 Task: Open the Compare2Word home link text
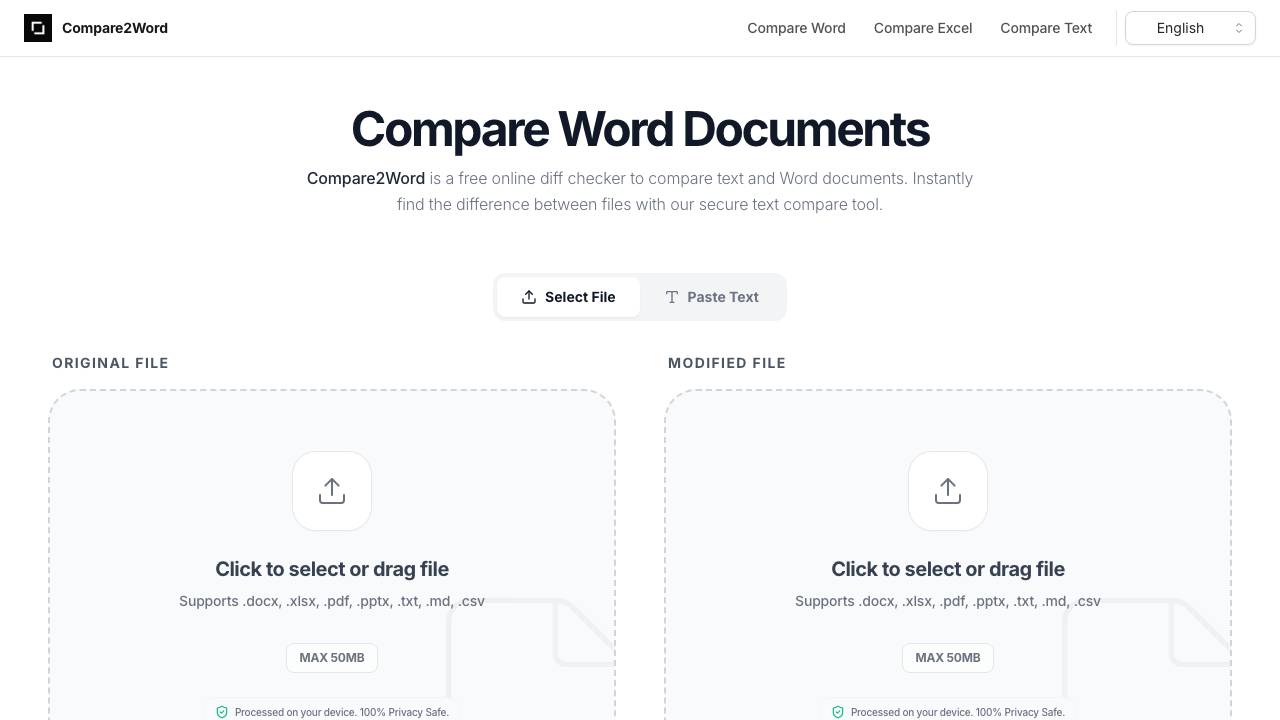pos(115,28)
